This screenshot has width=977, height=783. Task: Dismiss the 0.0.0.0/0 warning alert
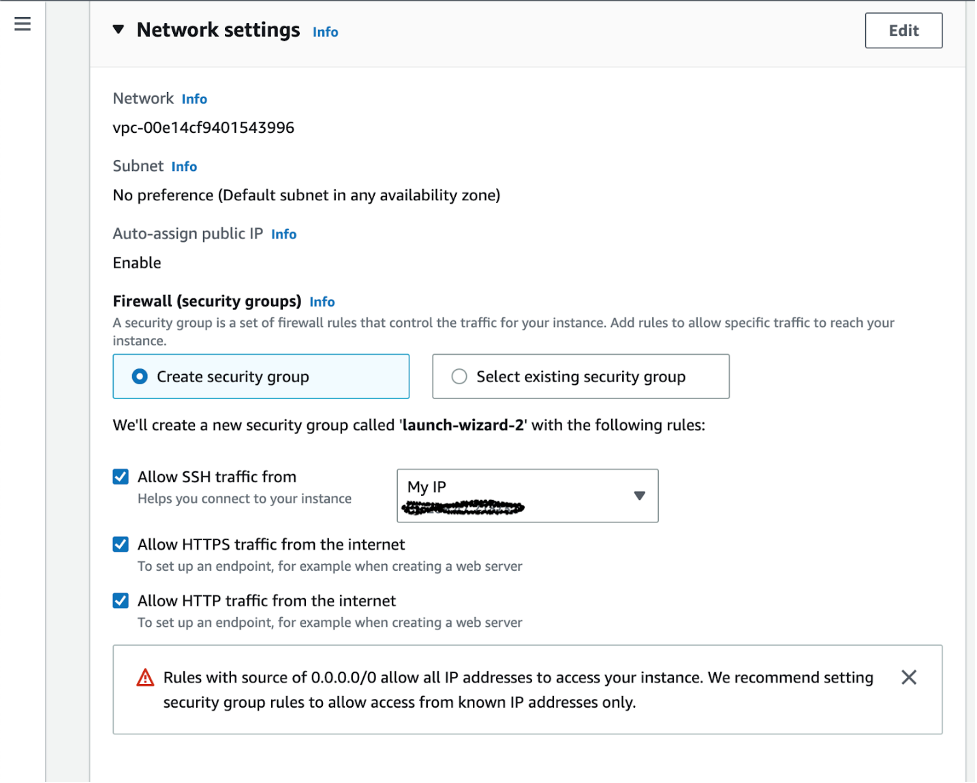tap(908, 677)
